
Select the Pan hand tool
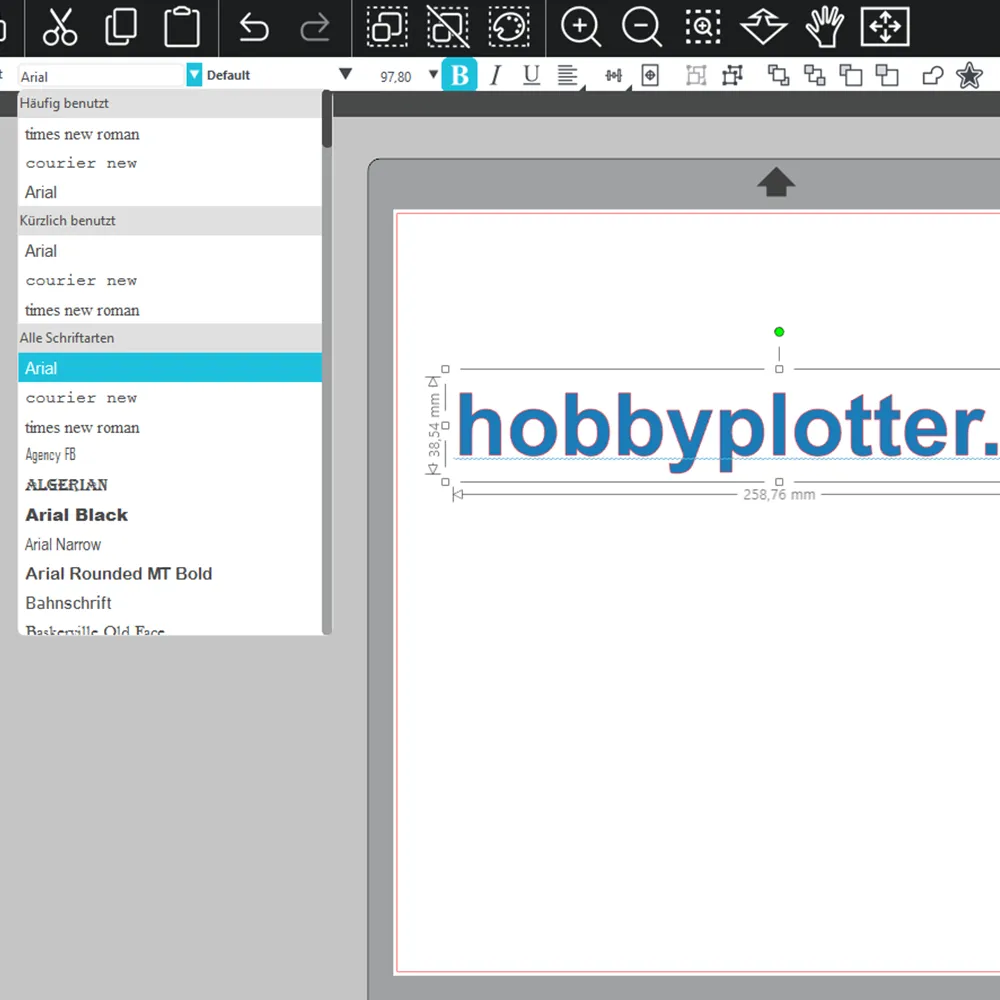(x=825, y=27)
